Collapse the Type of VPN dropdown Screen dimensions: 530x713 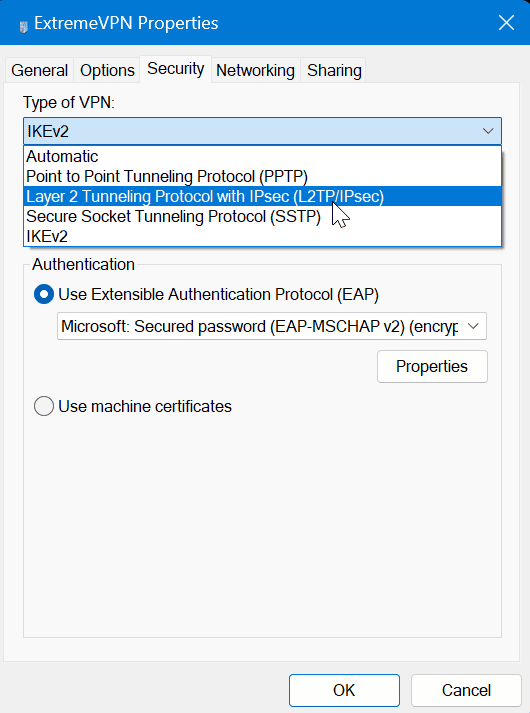[262, 131]
